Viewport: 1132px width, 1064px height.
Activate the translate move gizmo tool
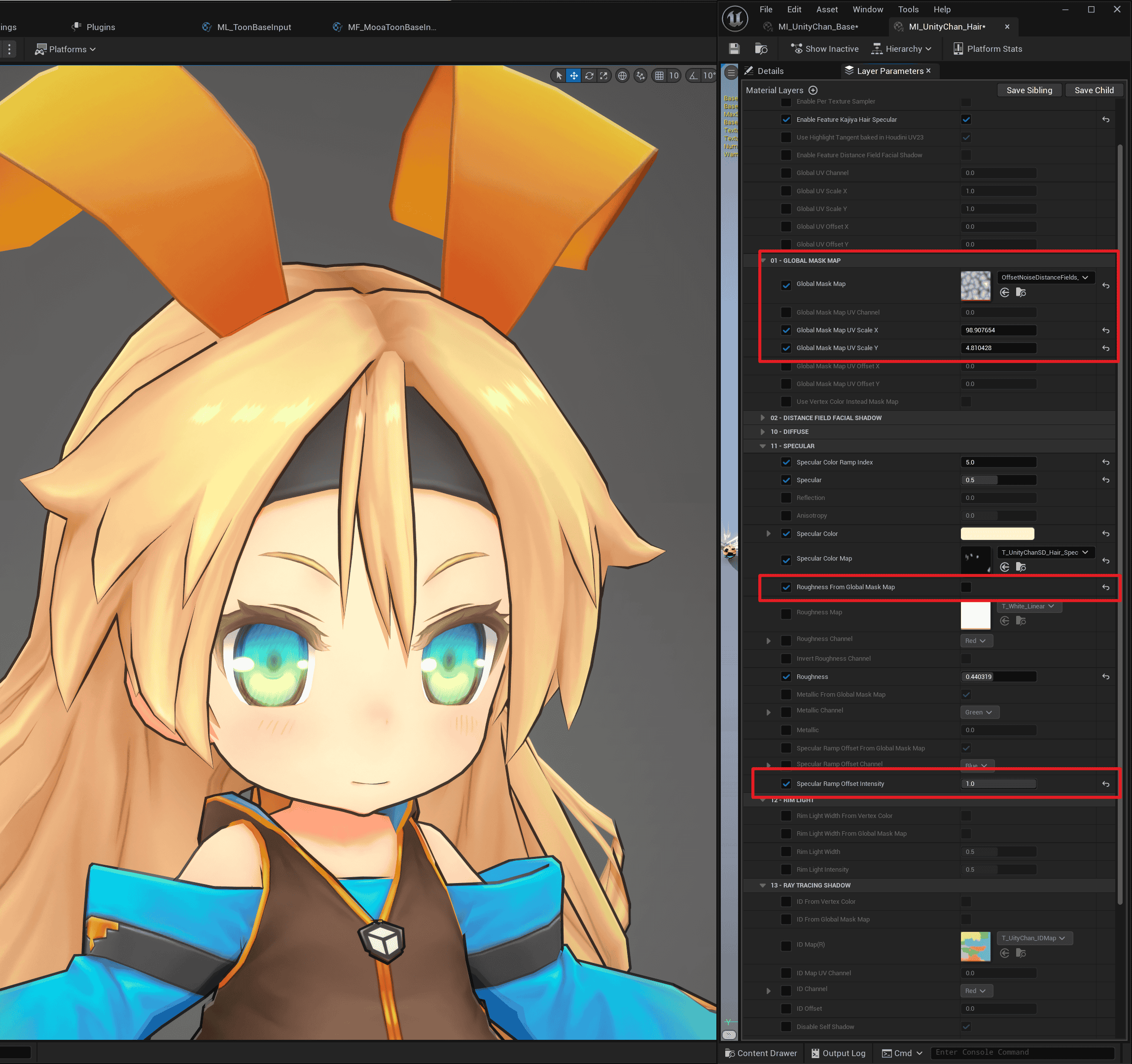pyautogui.click(x=573, y=76)
